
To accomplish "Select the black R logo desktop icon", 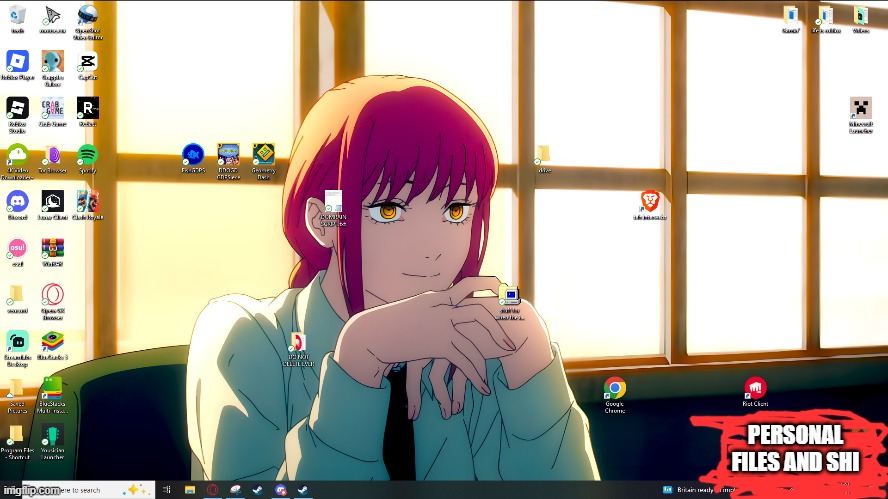I will pos(88,112).
